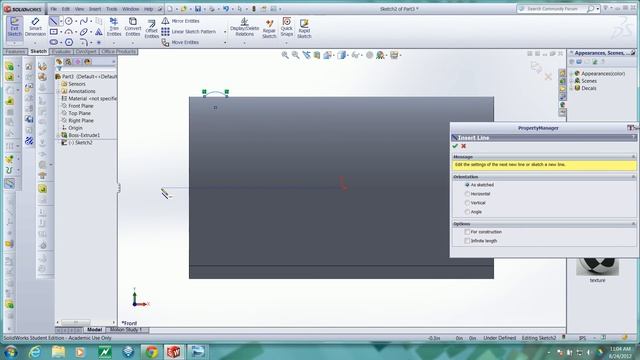Open the Tools menu

[111, 9]
